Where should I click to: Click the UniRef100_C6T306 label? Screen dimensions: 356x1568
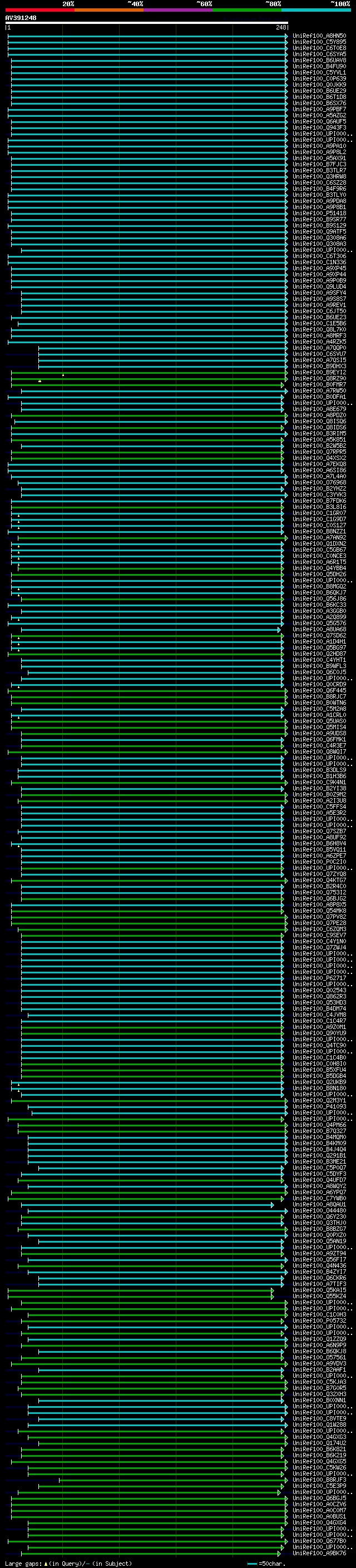319,256
